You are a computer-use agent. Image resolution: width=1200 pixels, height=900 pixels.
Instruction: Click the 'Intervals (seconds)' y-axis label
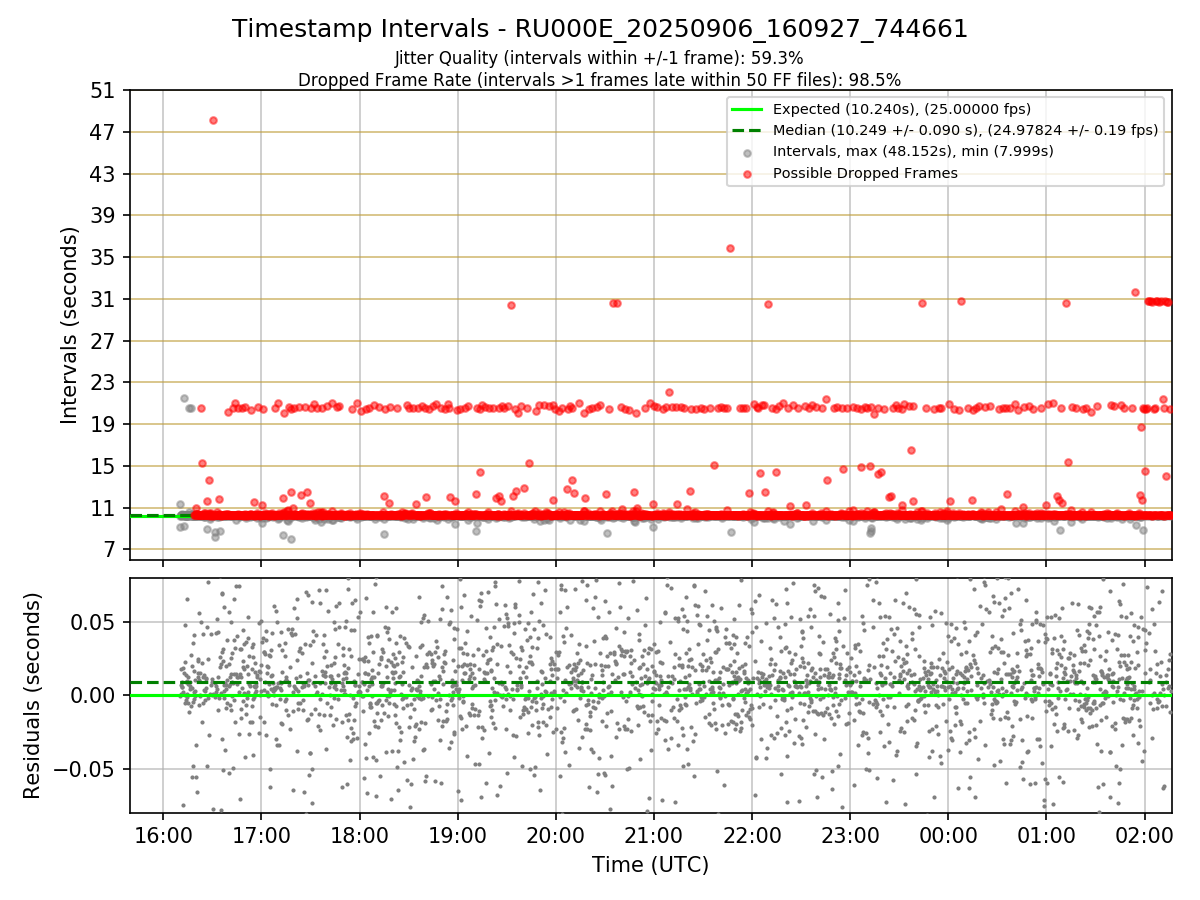coord(69,325)
